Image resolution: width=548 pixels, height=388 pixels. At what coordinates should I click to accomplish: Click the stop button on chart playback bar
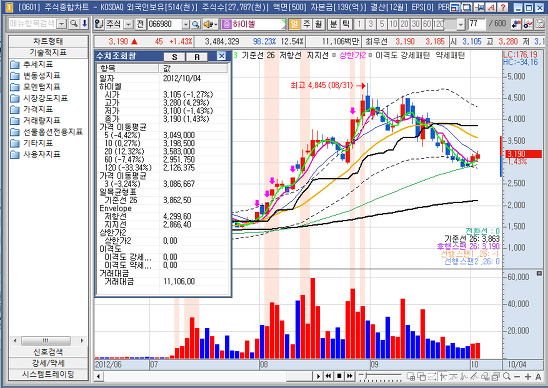coord(339,376)
